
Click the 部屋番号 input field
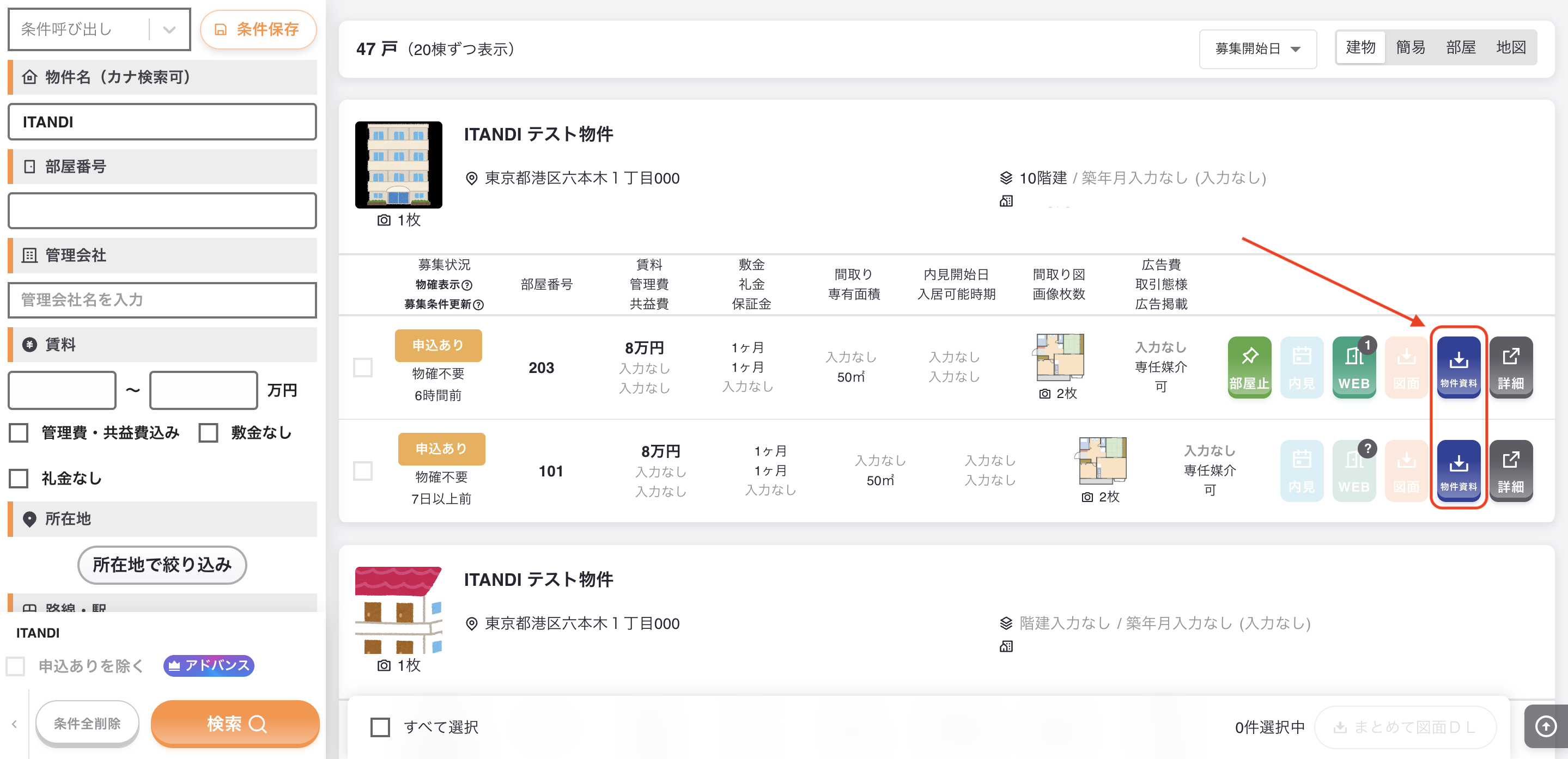[162, 210]
